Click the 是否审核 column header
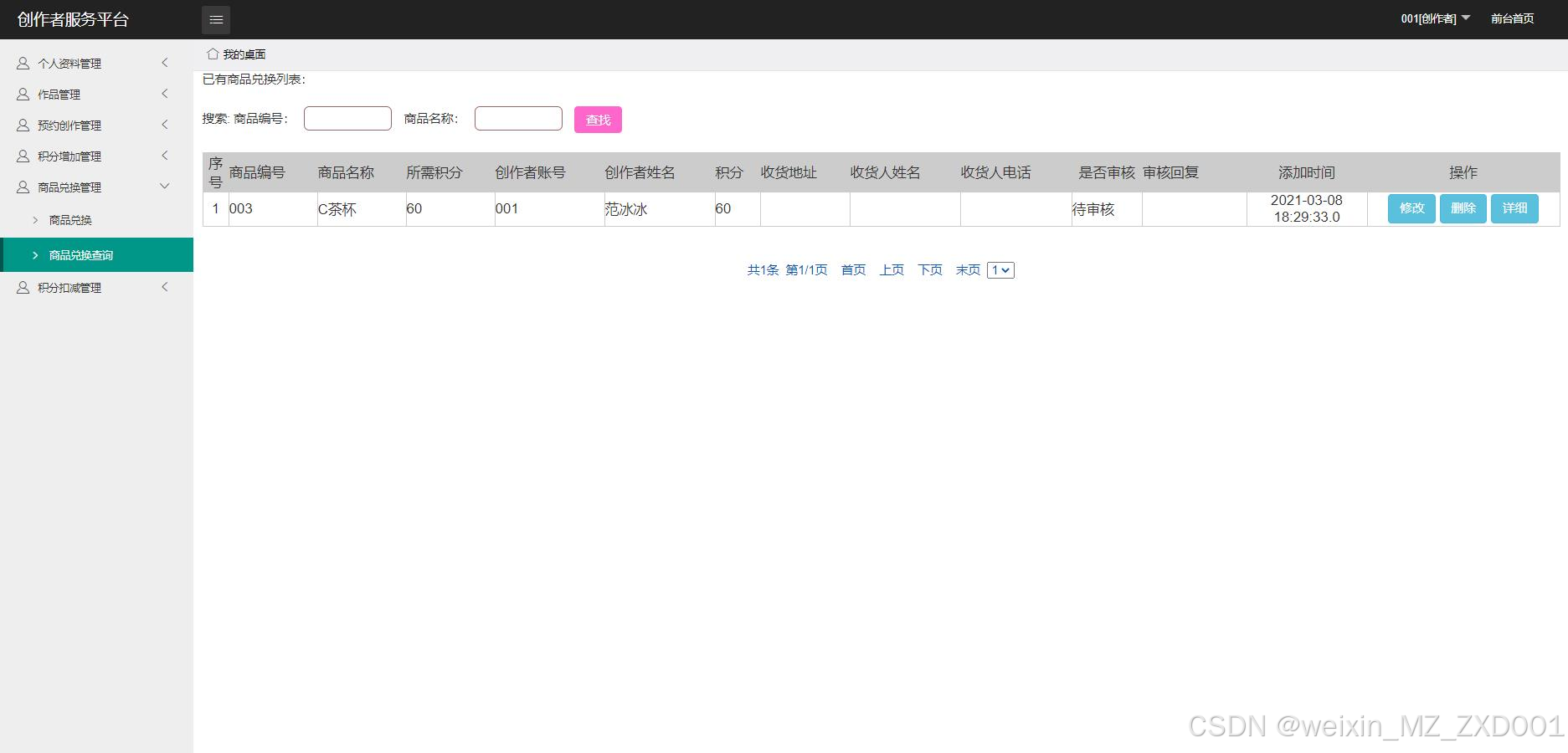The height and width of the screenshot is (753, 1568). point(1107,172)
